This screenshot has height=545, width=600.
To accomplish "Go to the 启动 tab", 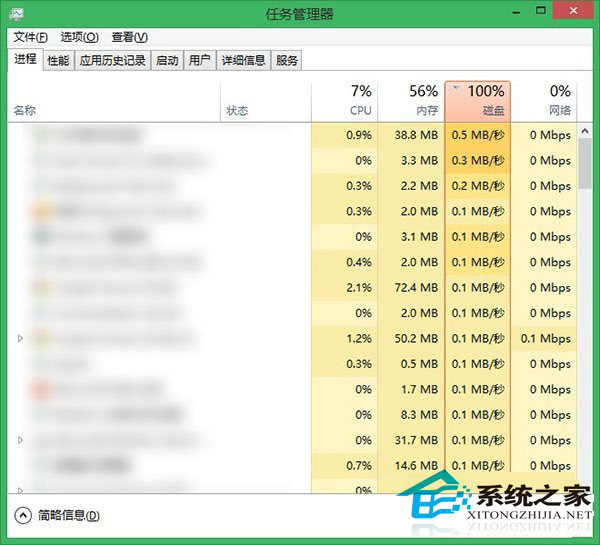I will [x=167, y=60].
